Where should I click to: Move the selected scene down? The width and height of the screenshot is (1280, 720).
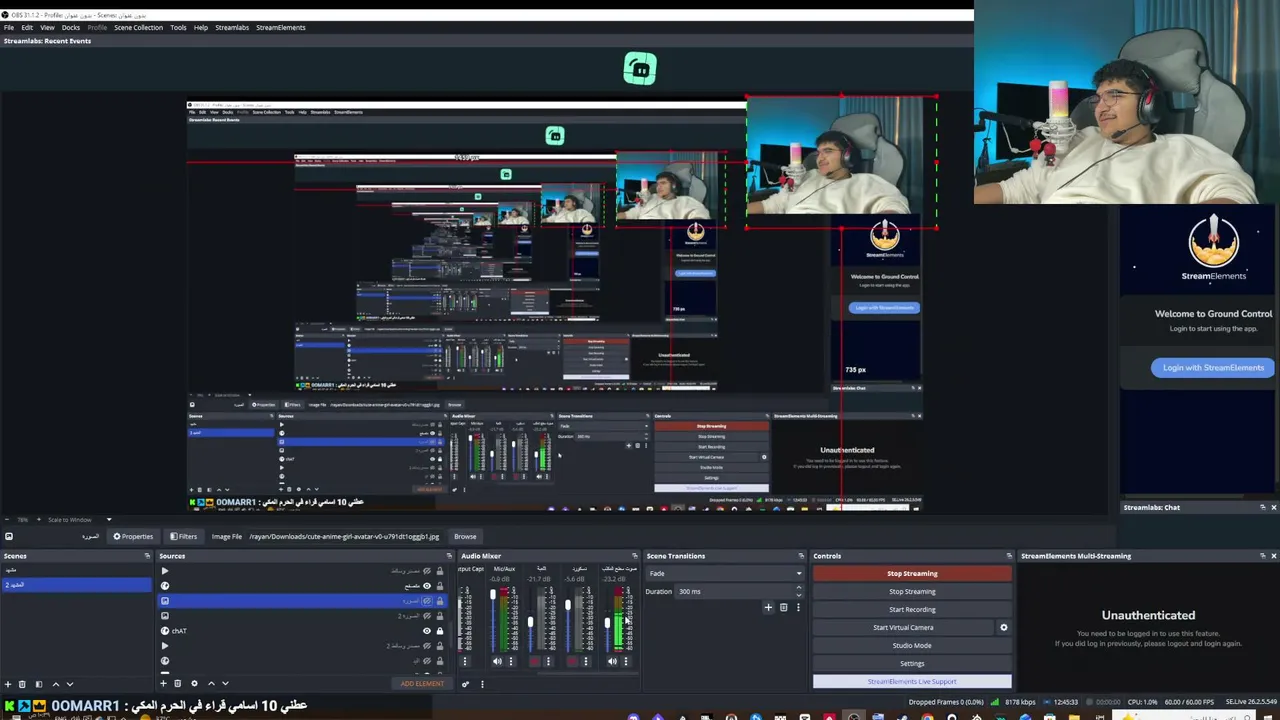click(69, 684)
